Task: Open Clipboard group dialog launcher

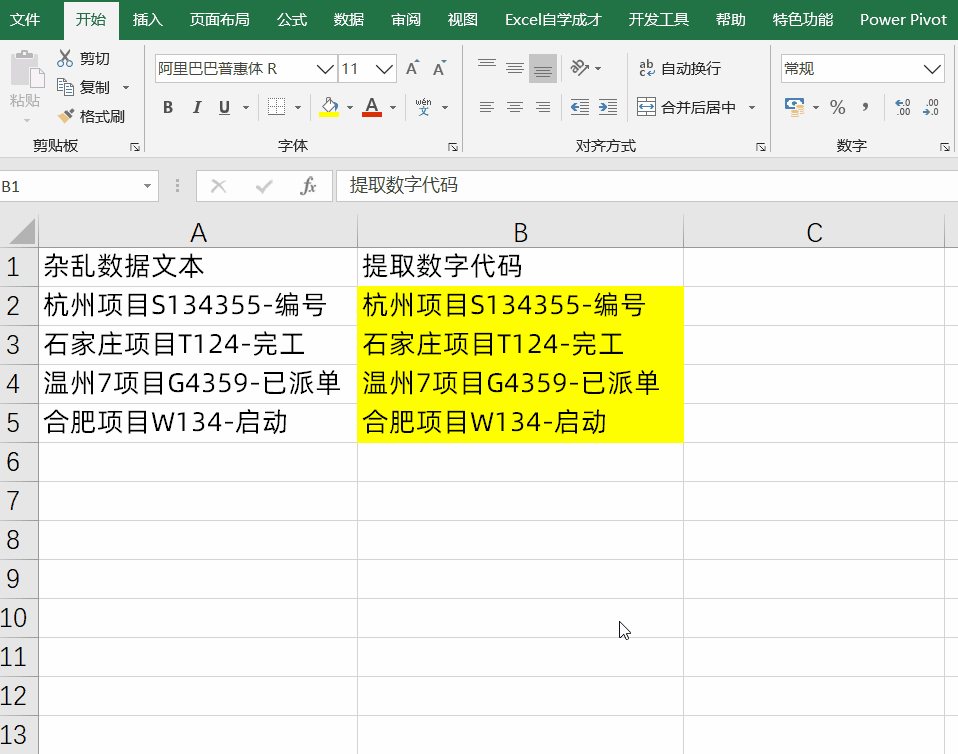Action: tap(135, 147)
